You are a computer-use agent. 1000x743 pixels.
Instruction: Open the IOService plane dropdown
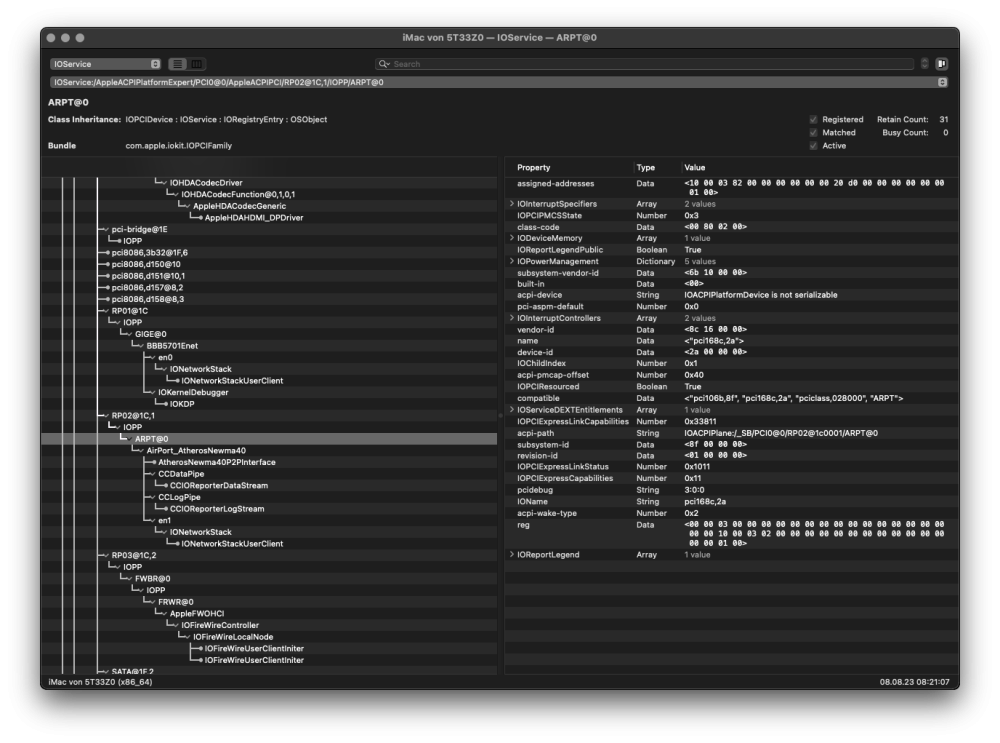105,64
